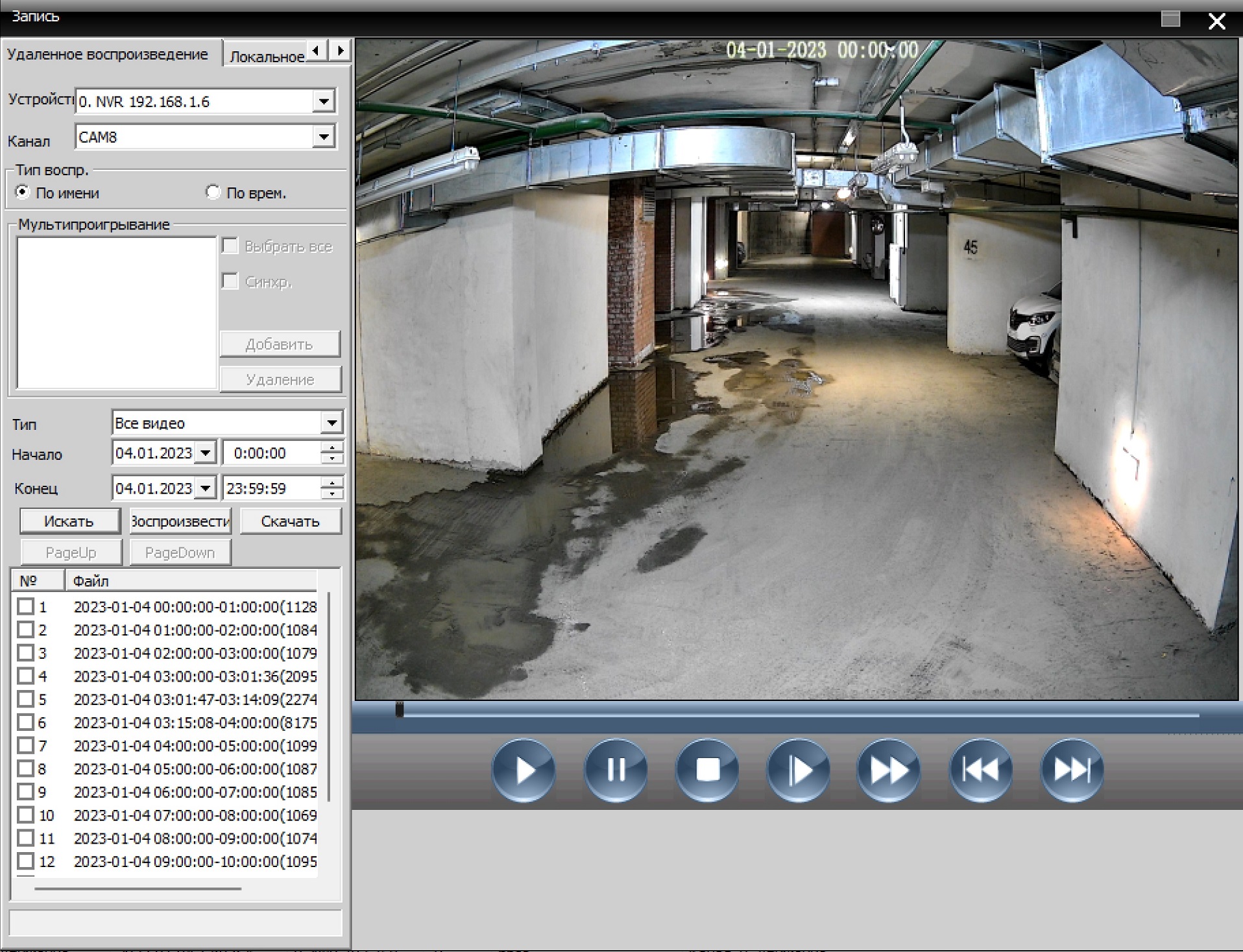Select the 'По имени' playback type option
The height and width of the screenshot is (952, 1243).
tap(23, 193)
